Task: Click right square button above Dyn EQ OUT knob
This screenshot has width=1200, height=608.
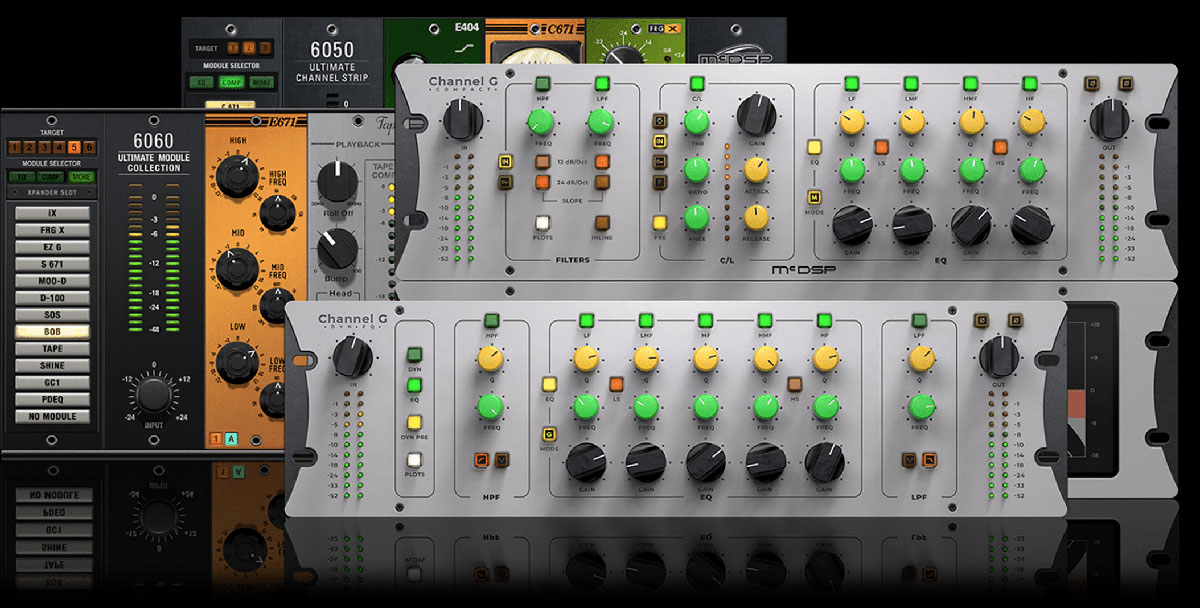Action: (1014, 321)
